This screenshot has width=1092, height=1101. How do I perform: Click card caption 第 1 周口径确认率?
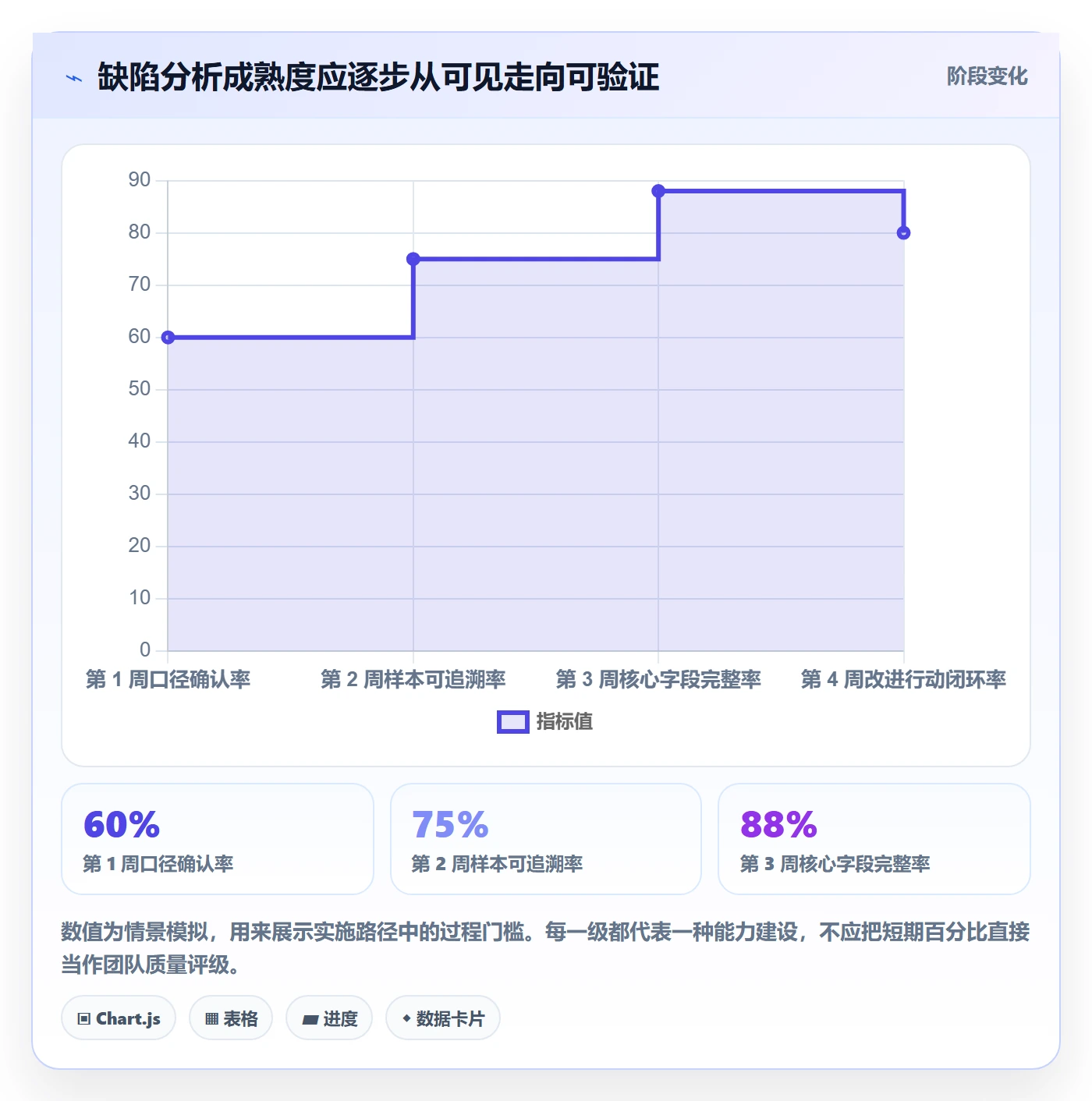158,864
